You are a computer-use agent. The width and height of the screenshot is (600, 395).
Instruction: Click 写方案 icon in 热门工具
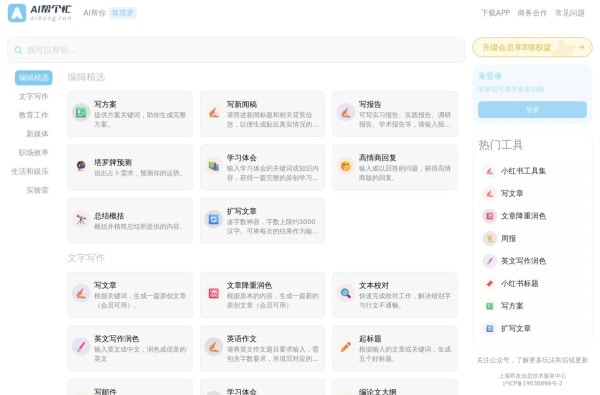(x=489, y=306)
